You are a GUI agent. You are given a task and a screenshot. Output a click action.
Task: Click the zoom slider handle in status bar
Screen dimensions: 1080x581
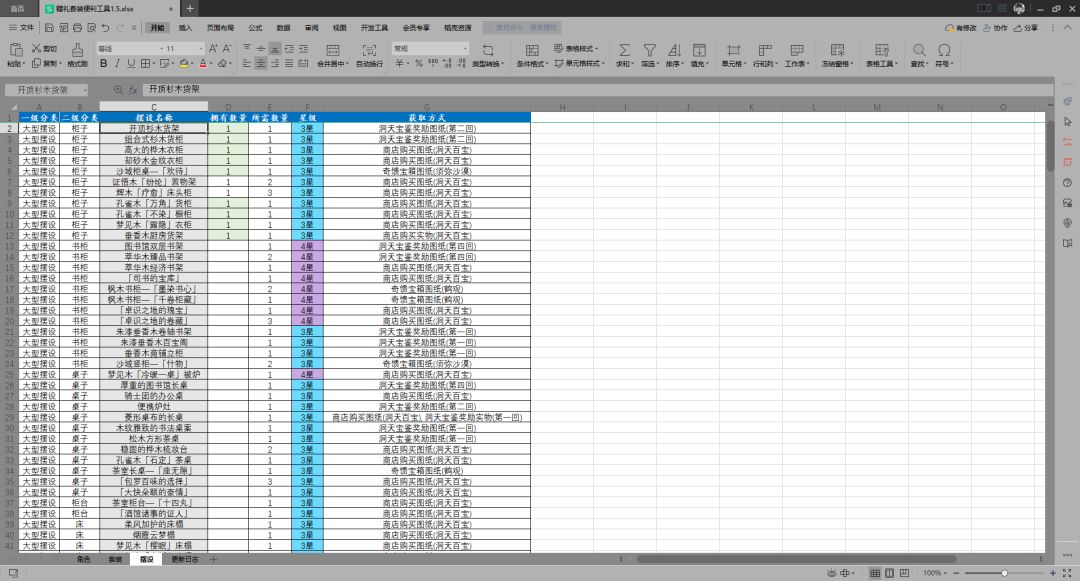(1004, 573)
